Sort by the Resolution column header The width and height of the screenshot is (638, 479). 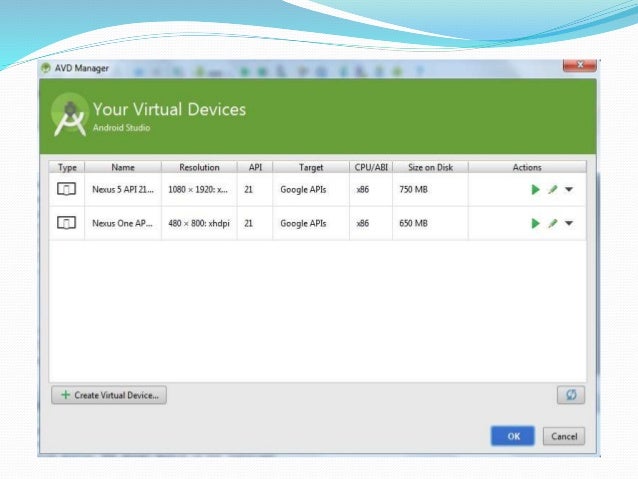click(199, 167)
